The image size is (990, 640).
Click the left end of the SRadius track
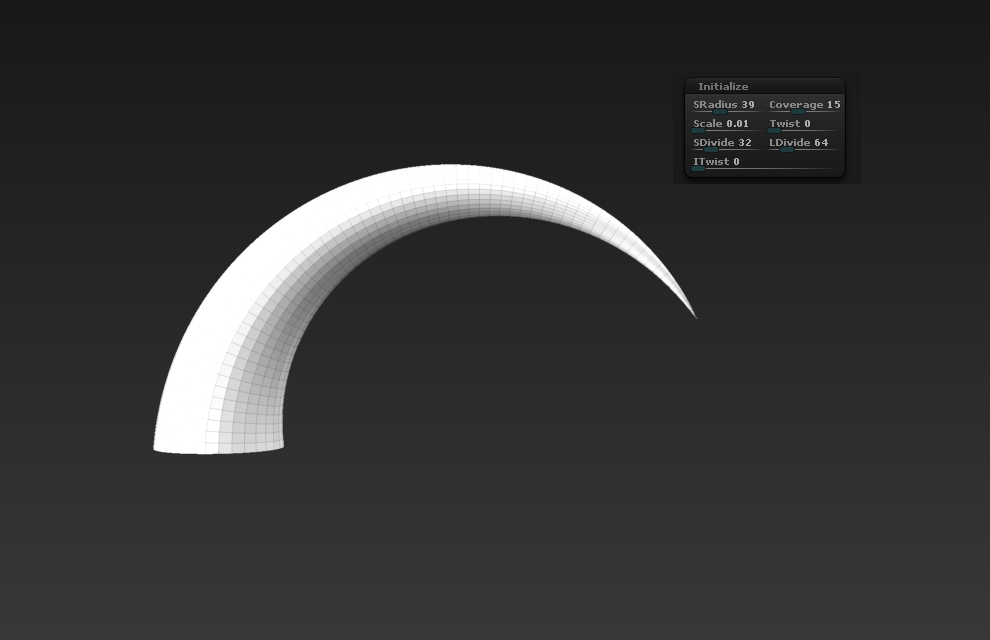pyautogui.click(x=692, y=112)
